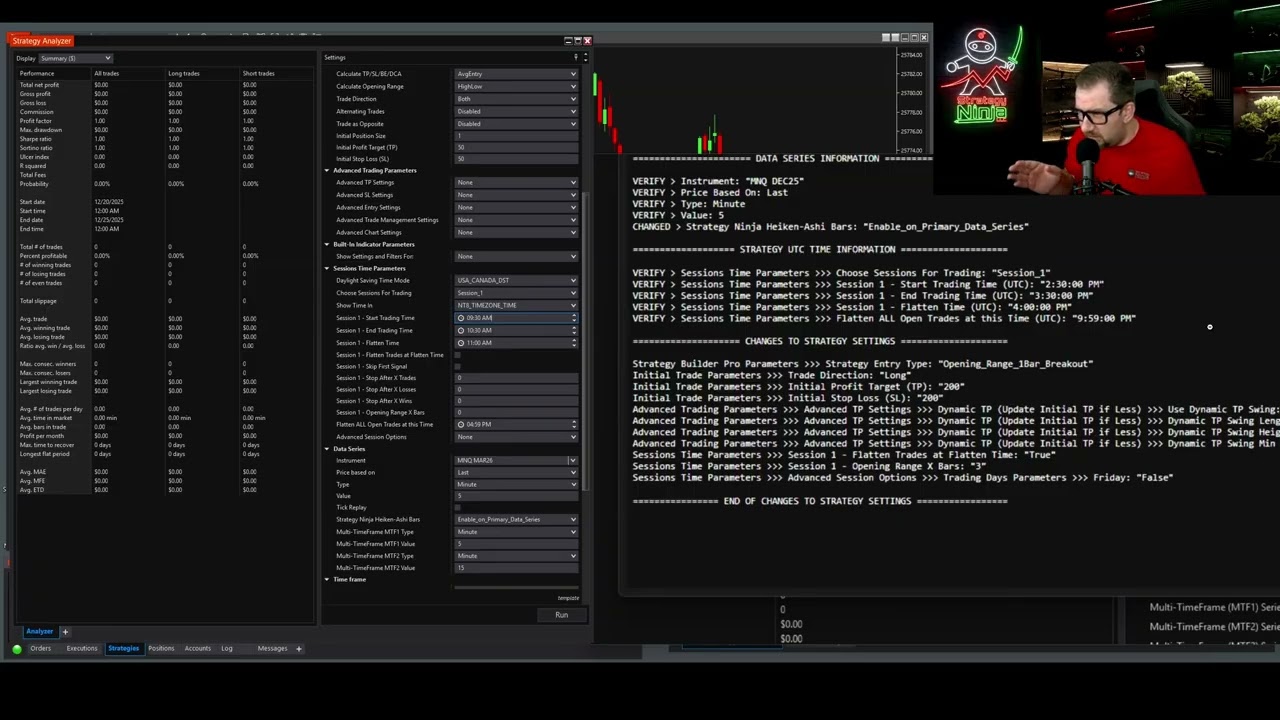Viewport: 1280px width, 720px height.
Task: Click End Trading Time spinner arrows
Action: click(x=574, y=330)
